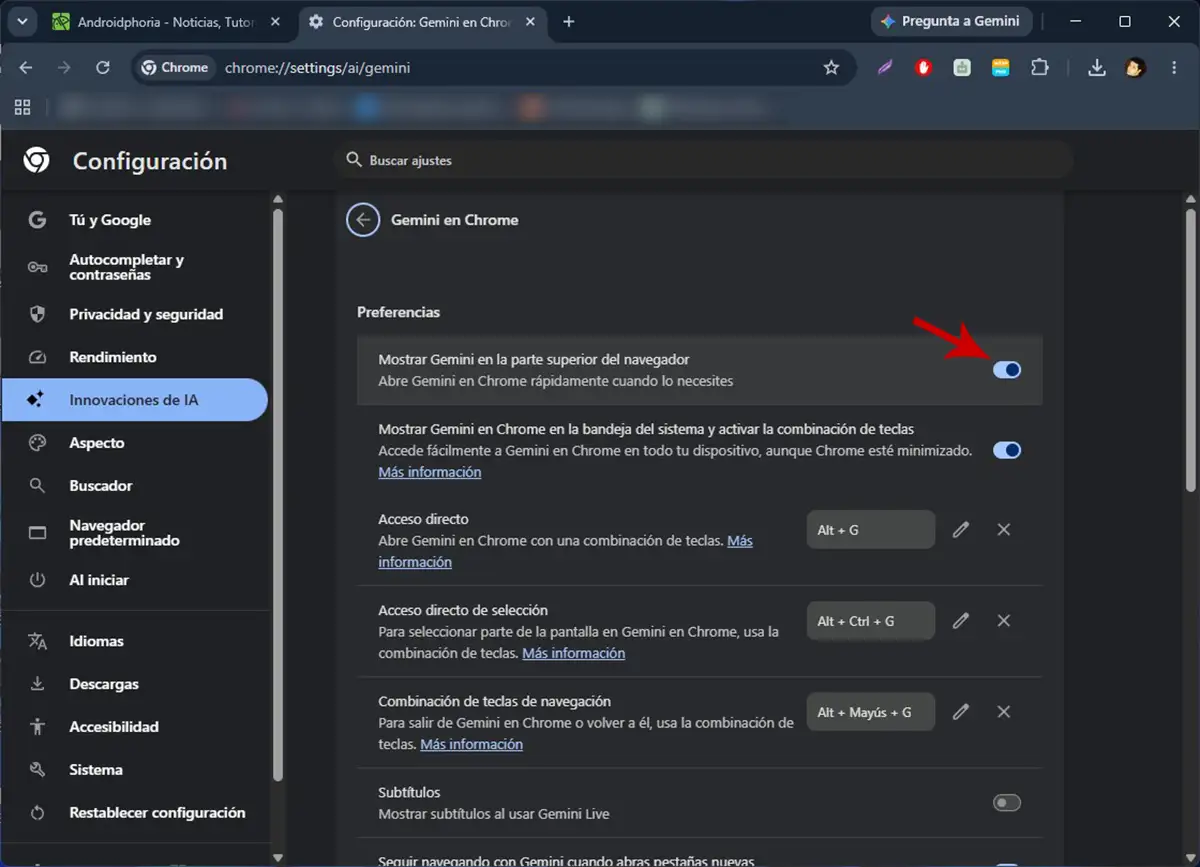This screenshot has width=1200, height=867.
Task: Click the Buscar ajustes search field
Action: [703, 160]
